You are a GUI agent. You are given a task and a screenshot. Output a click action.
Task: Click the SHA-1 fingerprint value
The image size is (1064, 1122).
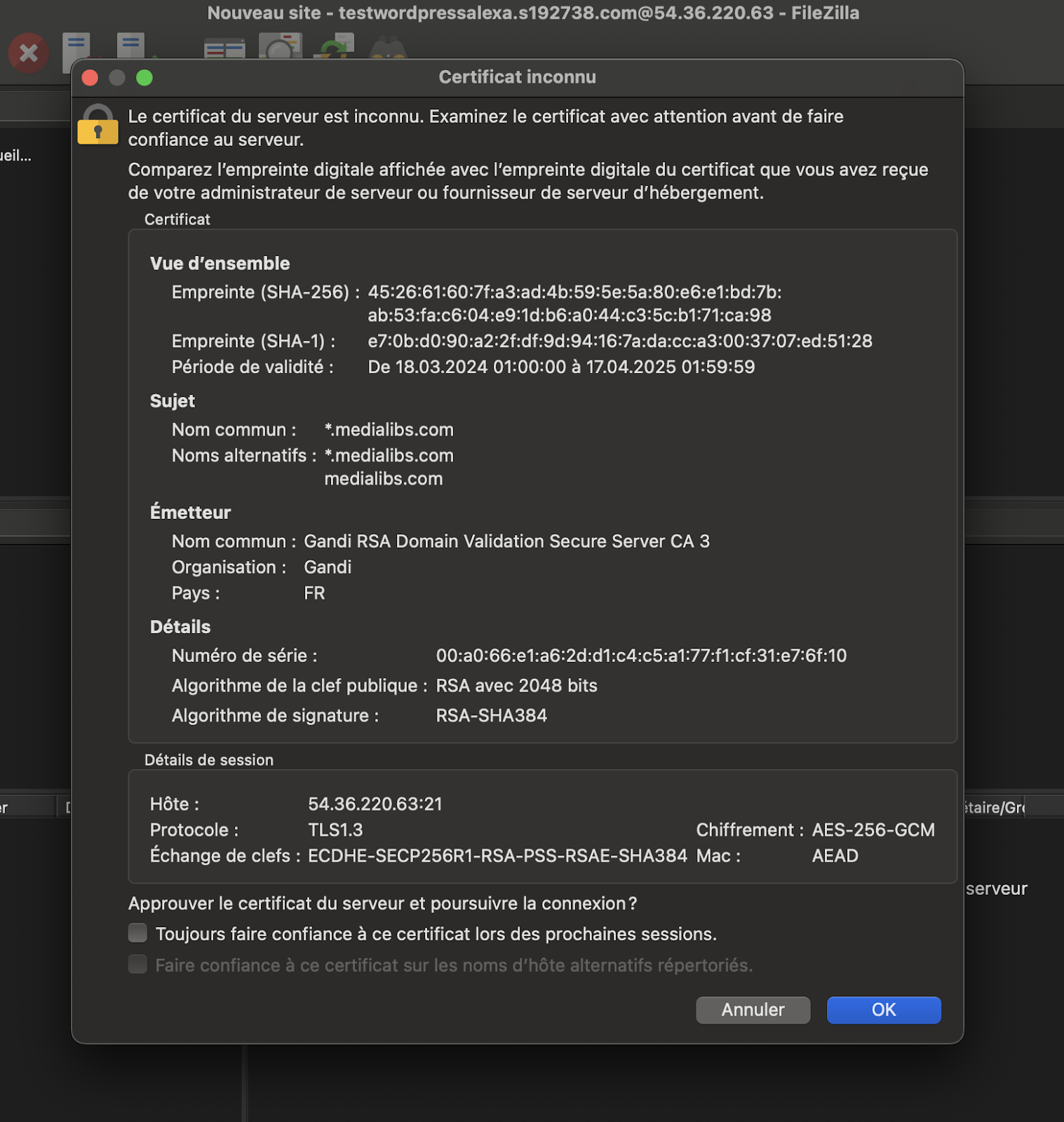tap(620, 341)
